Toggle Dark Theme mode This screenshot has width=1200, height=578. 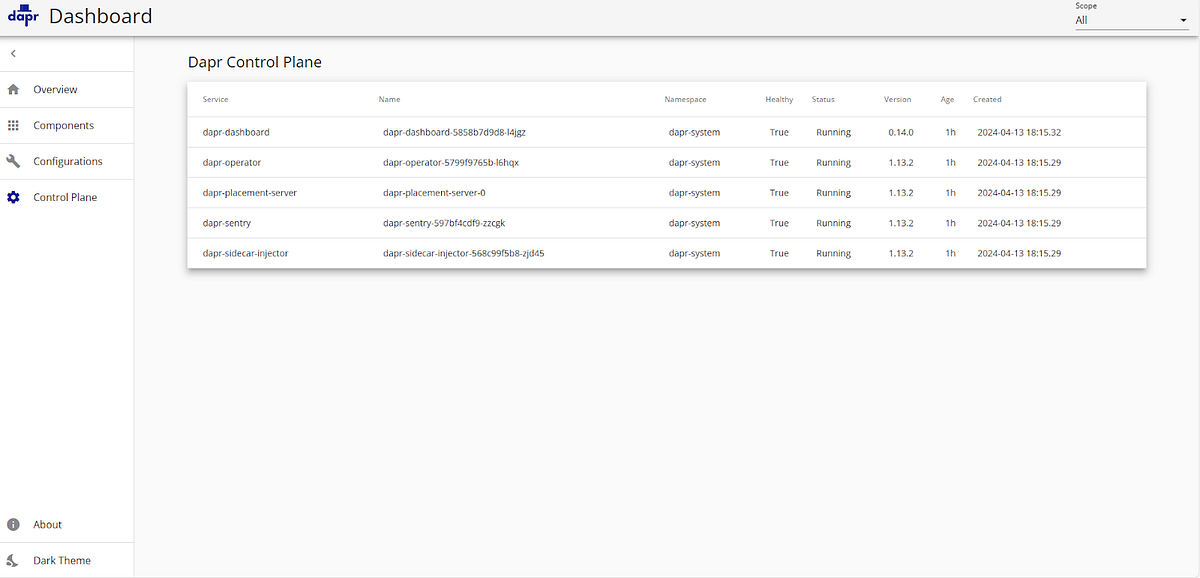(64, 560)
